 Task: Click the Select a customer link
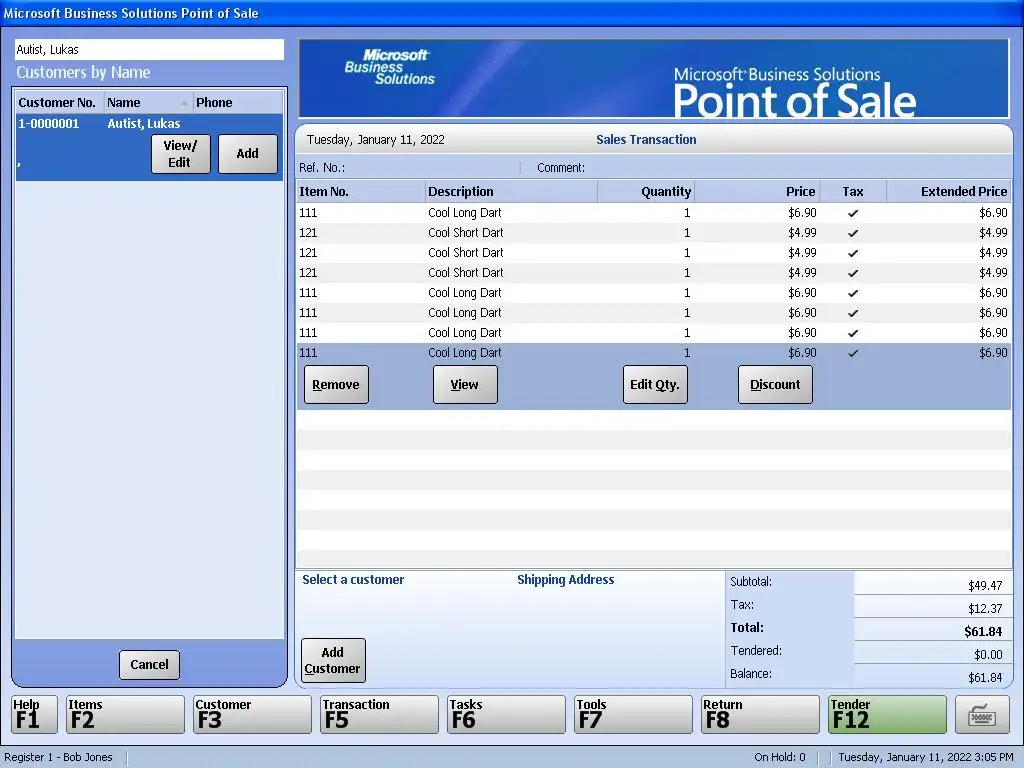point(353,580)
